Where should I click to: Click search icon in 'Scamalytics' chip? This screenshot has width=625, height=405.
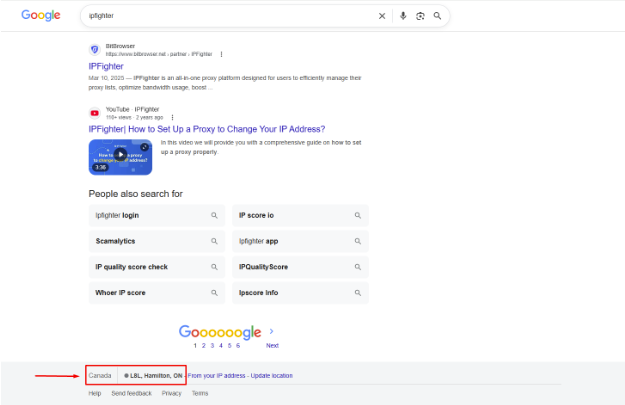[214, 241]
